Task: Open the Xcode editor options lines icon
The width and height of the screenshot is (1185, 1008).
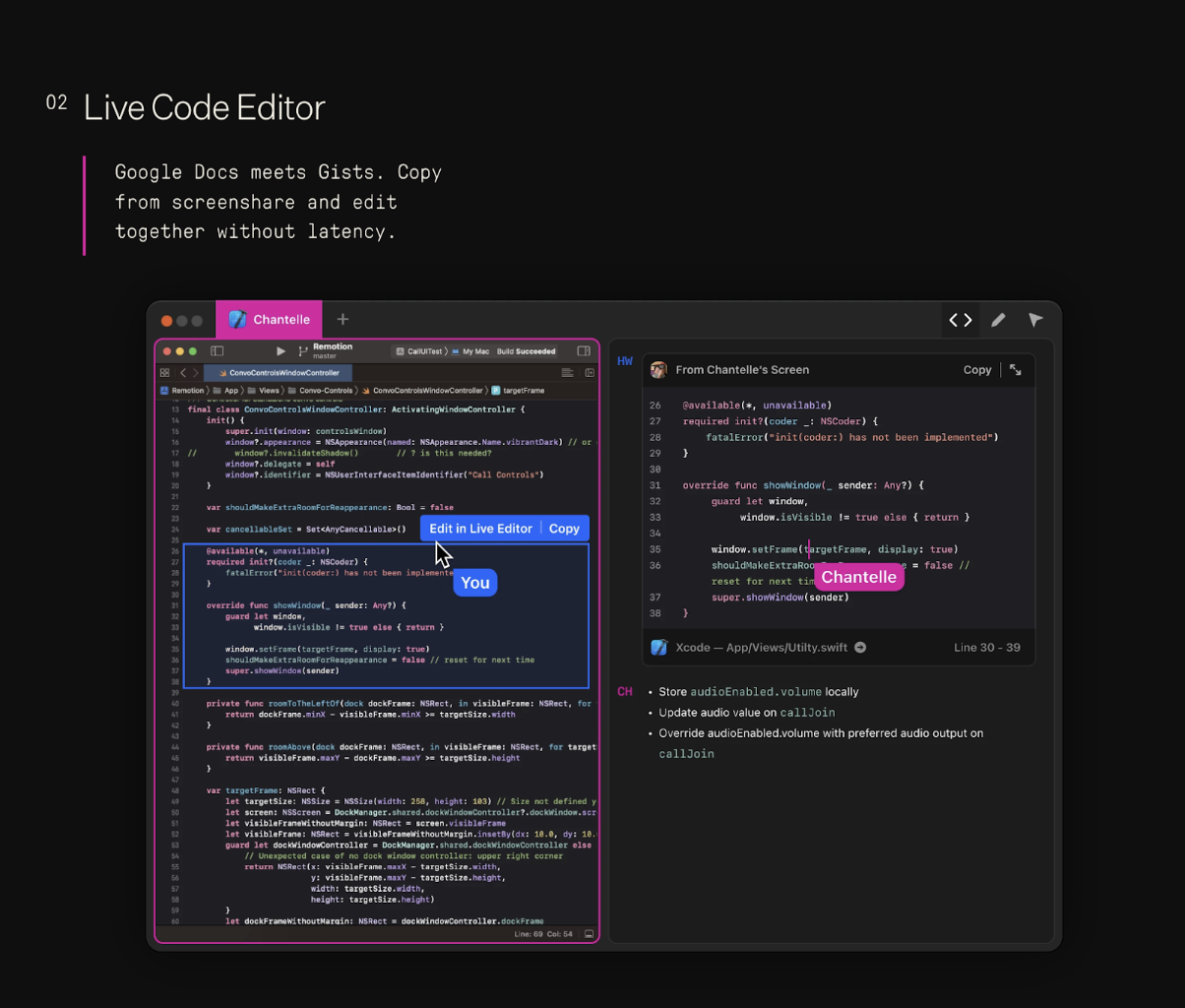Action: point(567,373)
